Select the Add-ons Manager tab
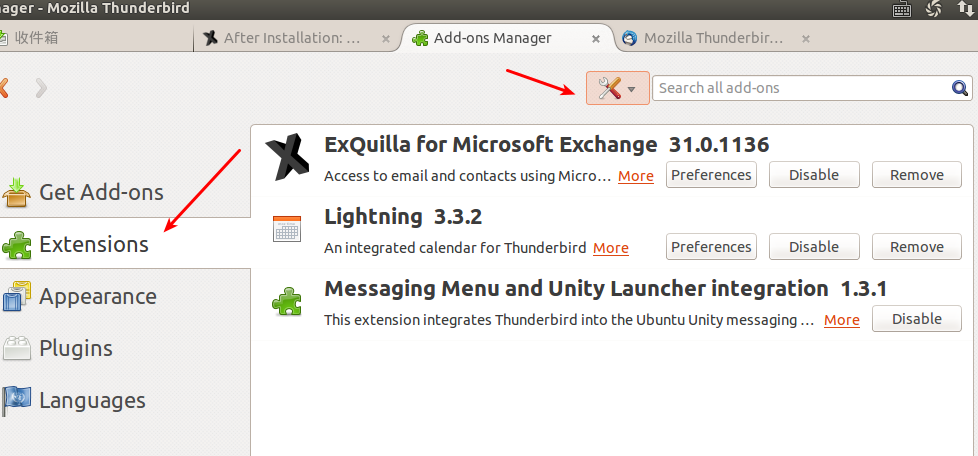Image resolution: width=978 pixels, height=456 pixels. click(508, 38)
